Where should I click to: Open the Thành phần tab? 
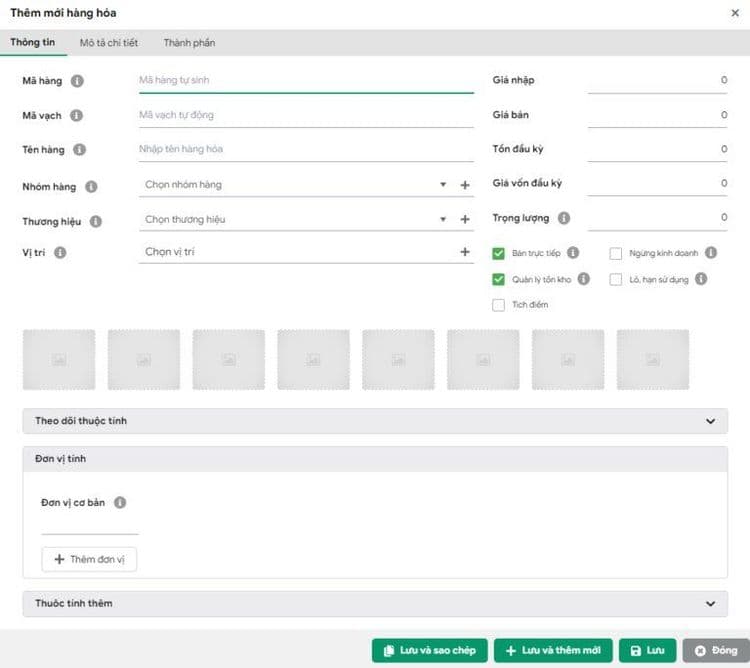(x=189, y=43)
